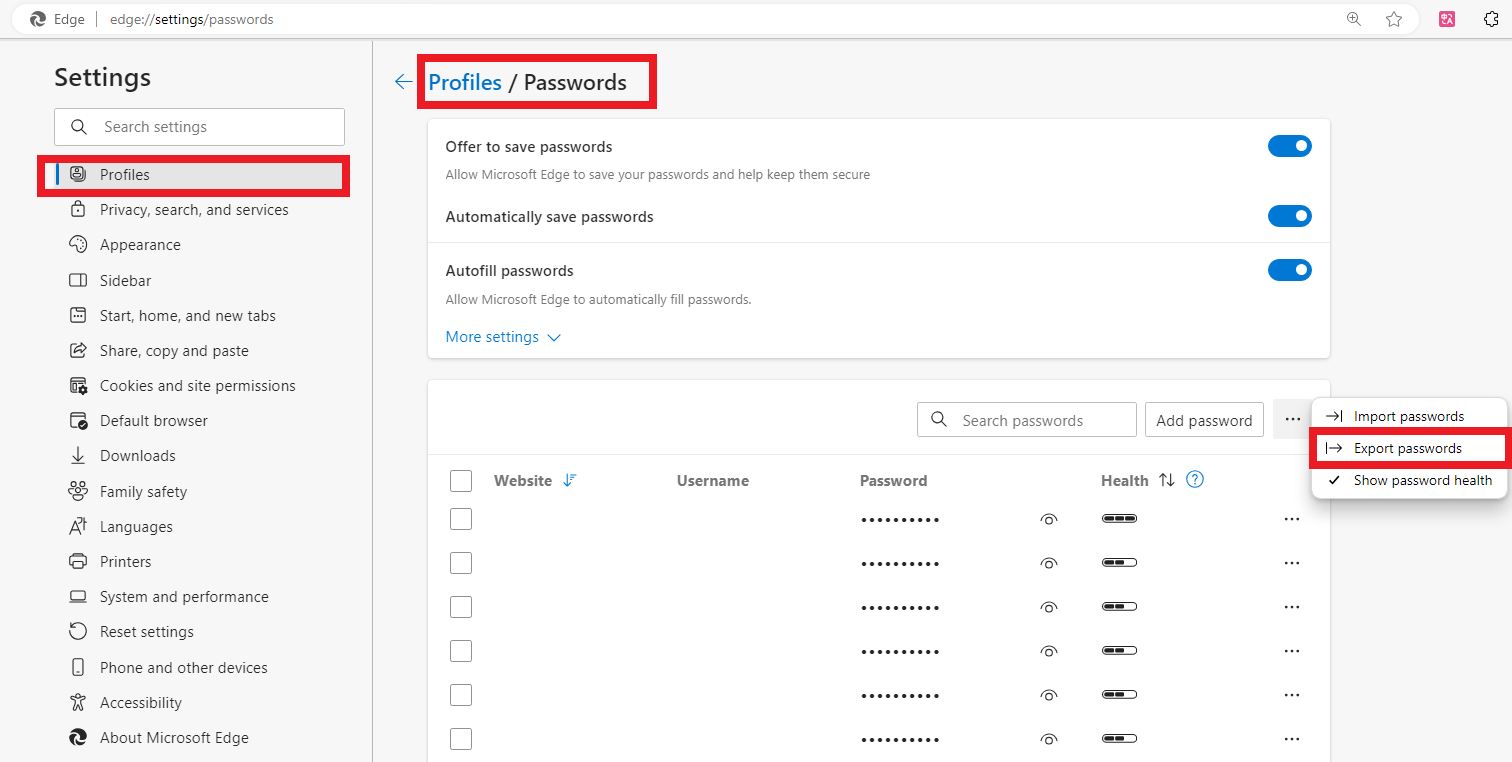Sort by Website arrow icon
Viewport: 1512px width, 762px height.
click(570, 480)
